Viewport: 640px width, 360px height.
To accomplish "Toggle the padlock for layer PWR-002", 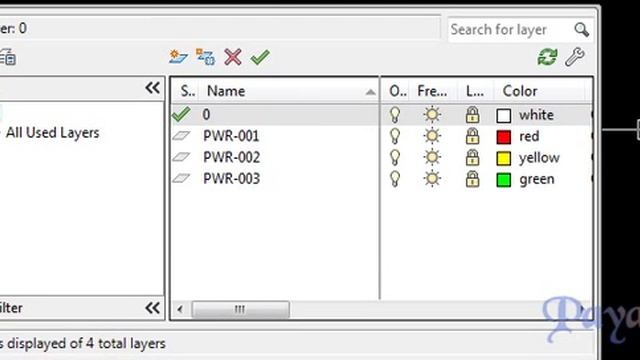I will click(x=473, y=158).
